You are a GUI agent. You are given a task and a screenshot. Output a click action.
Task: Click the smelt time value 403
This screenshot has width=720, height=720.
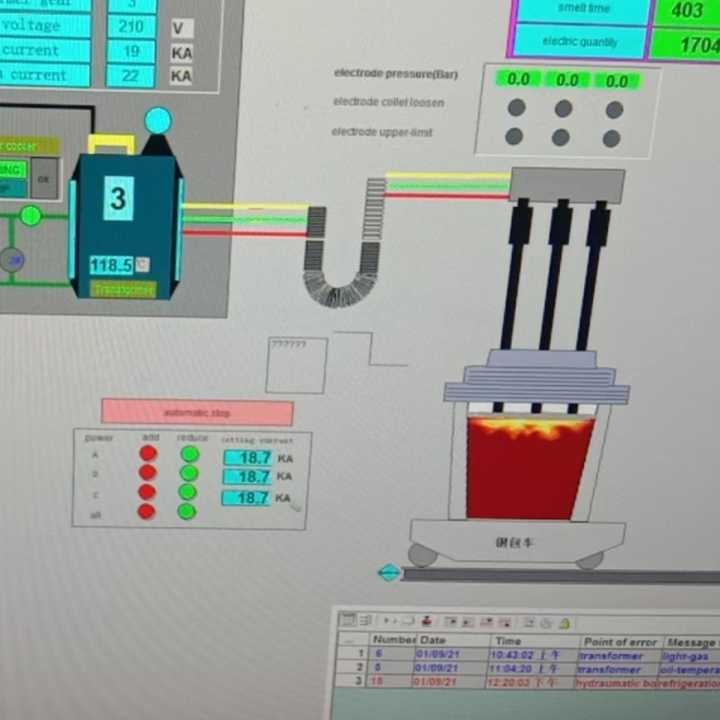coord(686,10)
